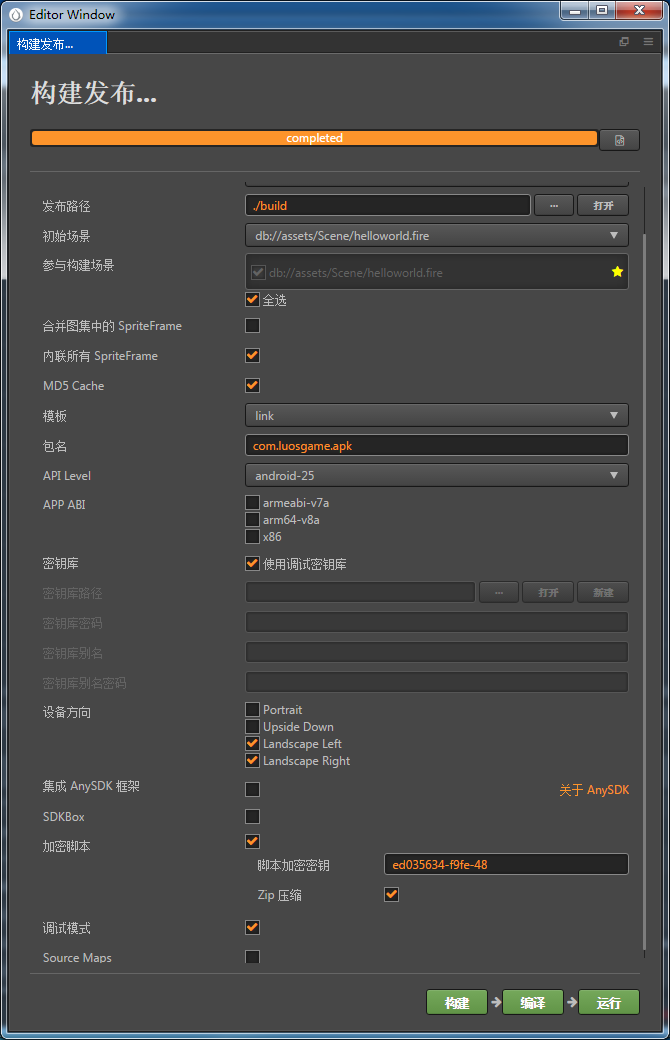Enable the Source Maps checkbox
The width and height of the screenshot is (670, 1040).
[x=252, y=956]
